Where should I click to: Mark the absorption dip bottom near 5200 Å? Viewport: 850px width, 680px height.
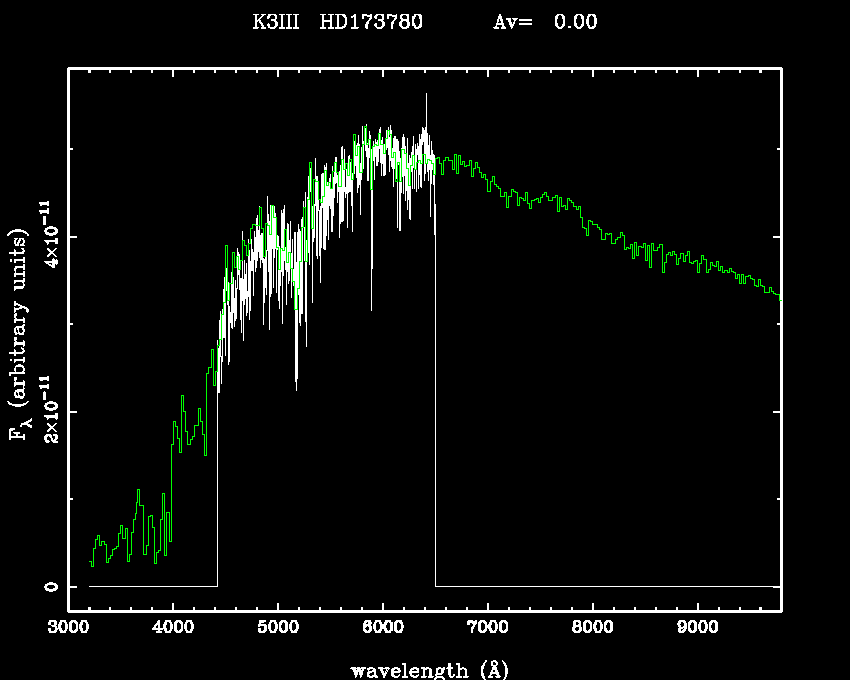(x=296, y=385)
